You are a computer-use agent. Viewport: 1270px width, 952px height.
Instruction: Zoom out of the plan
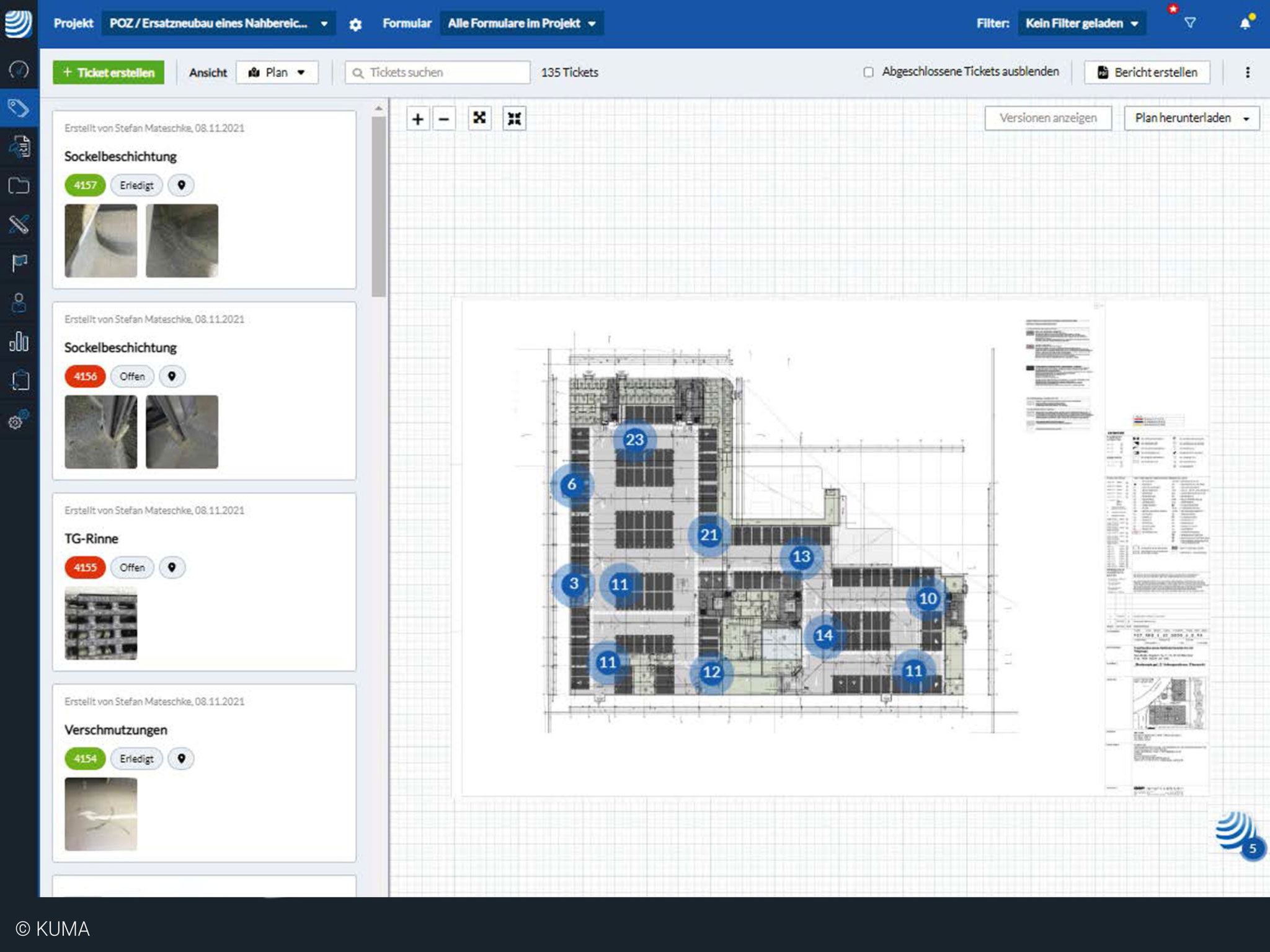pos(444,119)
